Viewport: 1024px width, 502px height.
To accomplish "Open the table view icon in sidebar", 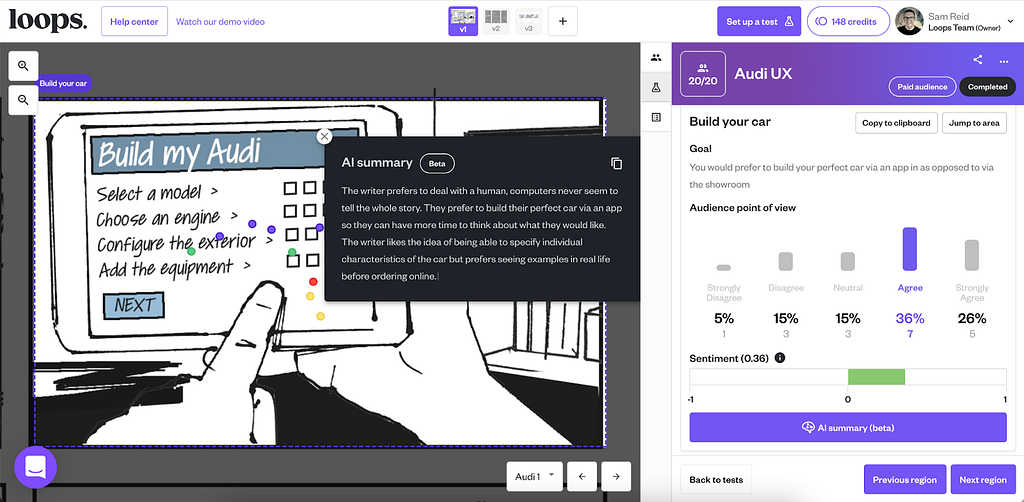I will [x=656, y=117].
